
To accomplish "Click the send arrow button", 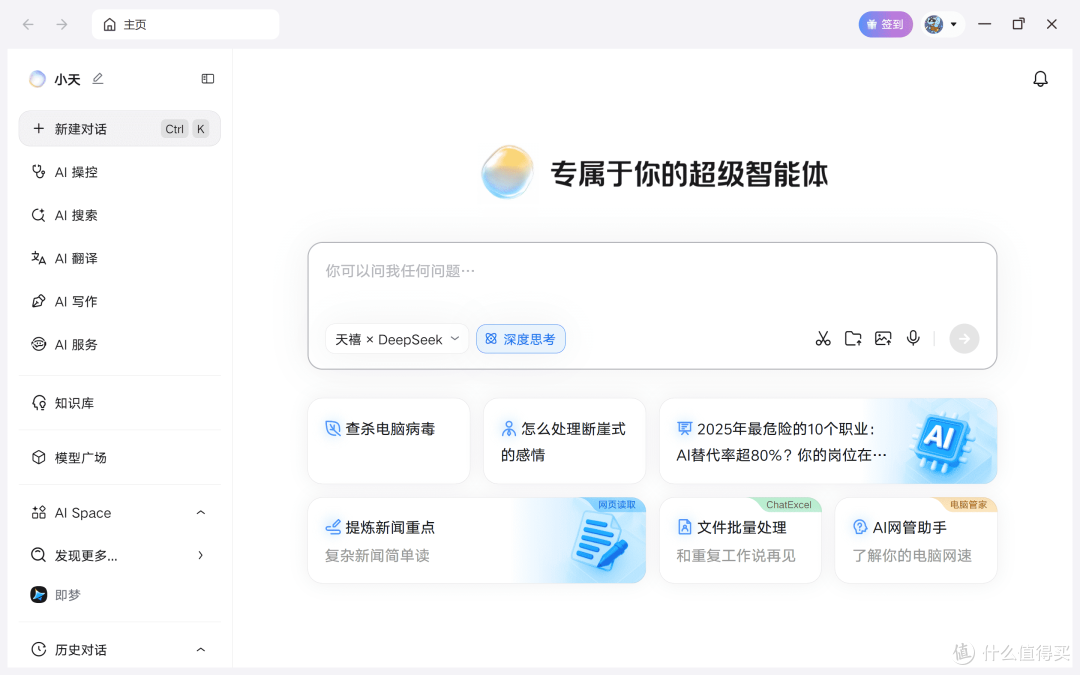I will coord(964,338).
